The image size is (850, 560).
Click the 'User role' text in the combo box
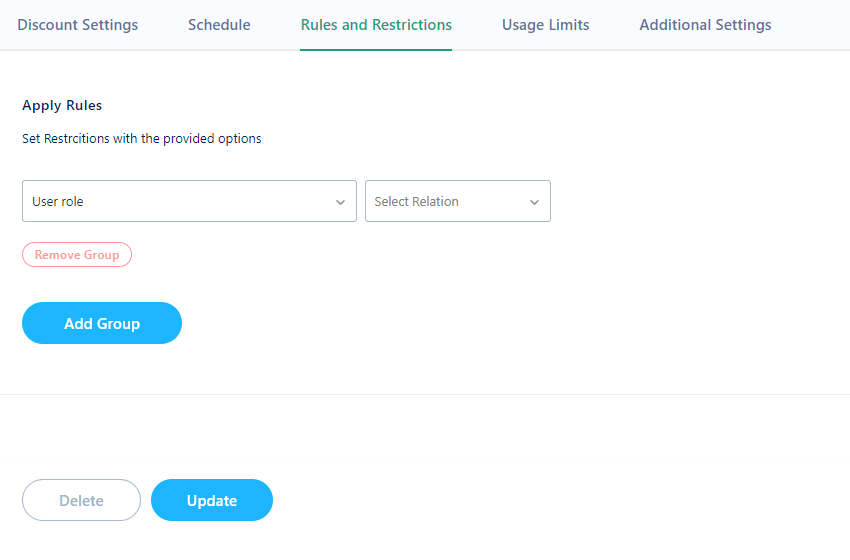[x=57, y=202]
